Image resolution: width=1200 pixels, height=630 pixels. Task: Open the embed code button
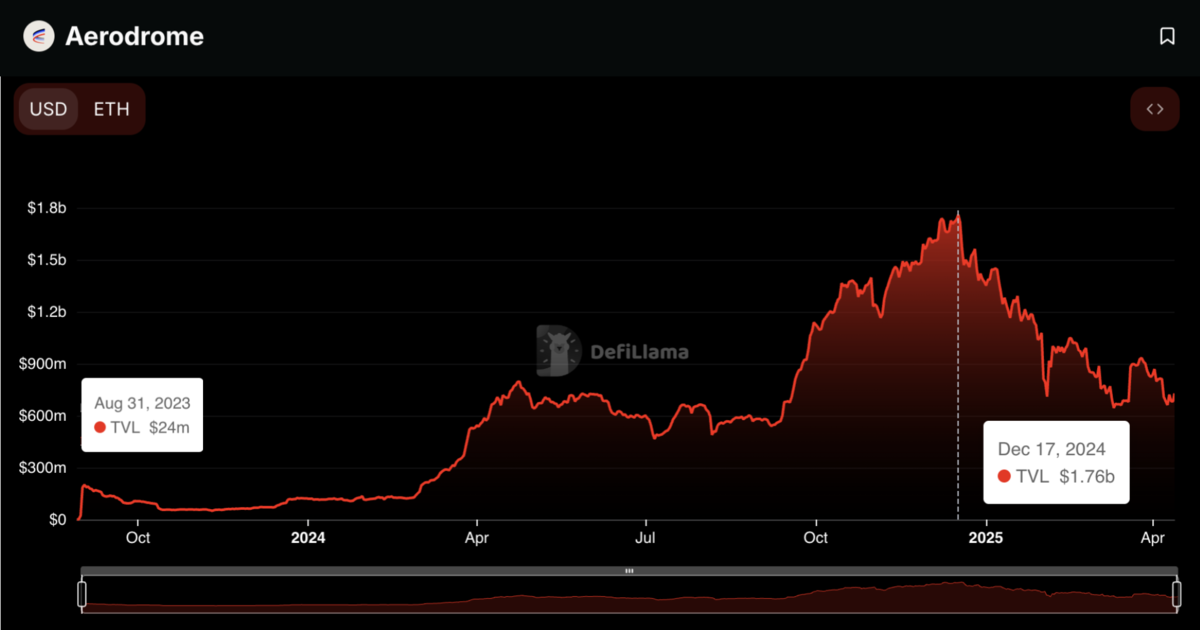tap(1155, 109)
